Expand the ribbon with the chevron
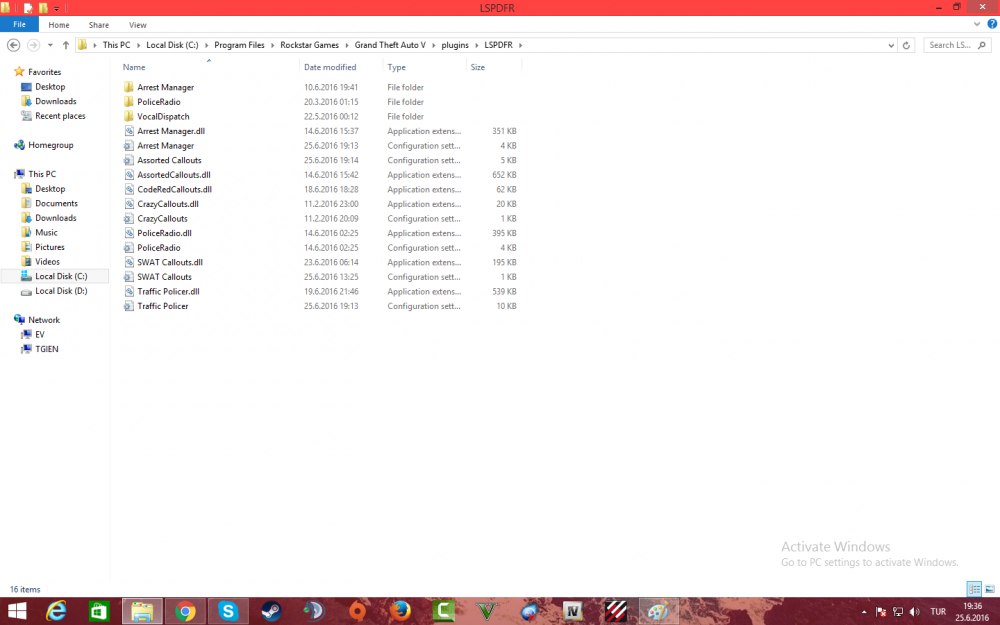 point(976,24)
